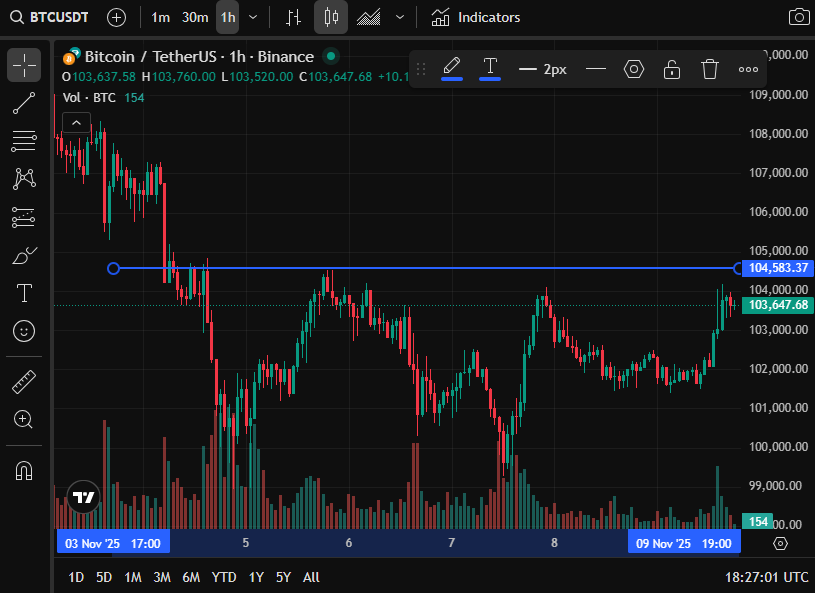Image resolution: width=815 pixels, height=593 pixels.
Task: Change text color in drawing toolbar
Action: [x=490, y=68]
